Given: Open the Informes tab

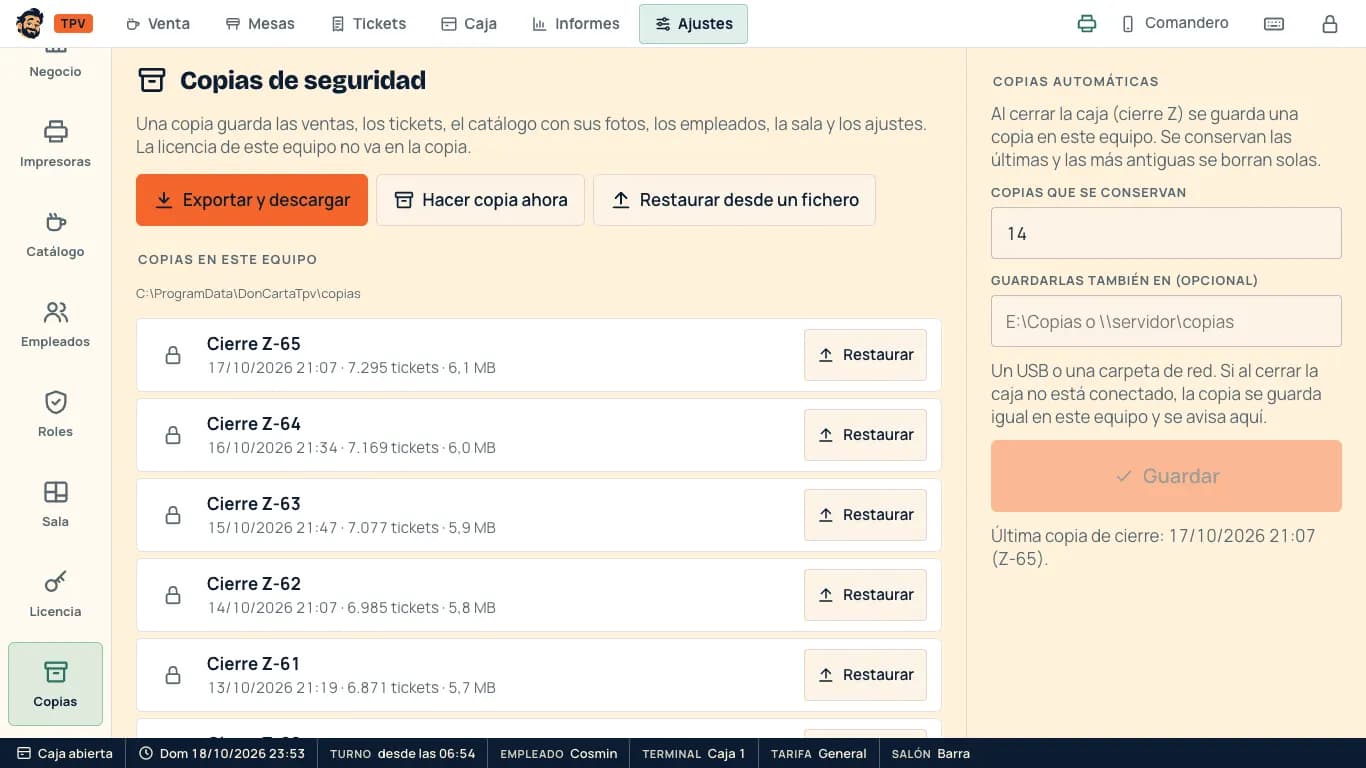Looking at the screenshot, I should [576, 24].
